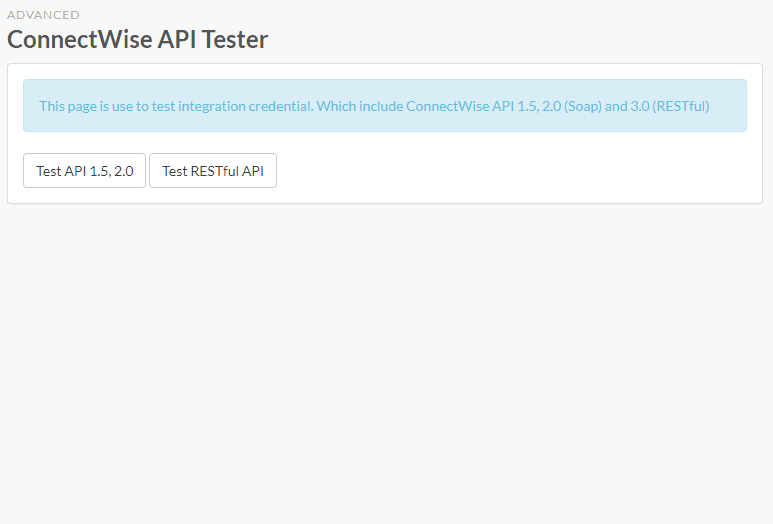Click the blue info alert banner
This screenshot has width=773, height=524.
click(385, 105)
